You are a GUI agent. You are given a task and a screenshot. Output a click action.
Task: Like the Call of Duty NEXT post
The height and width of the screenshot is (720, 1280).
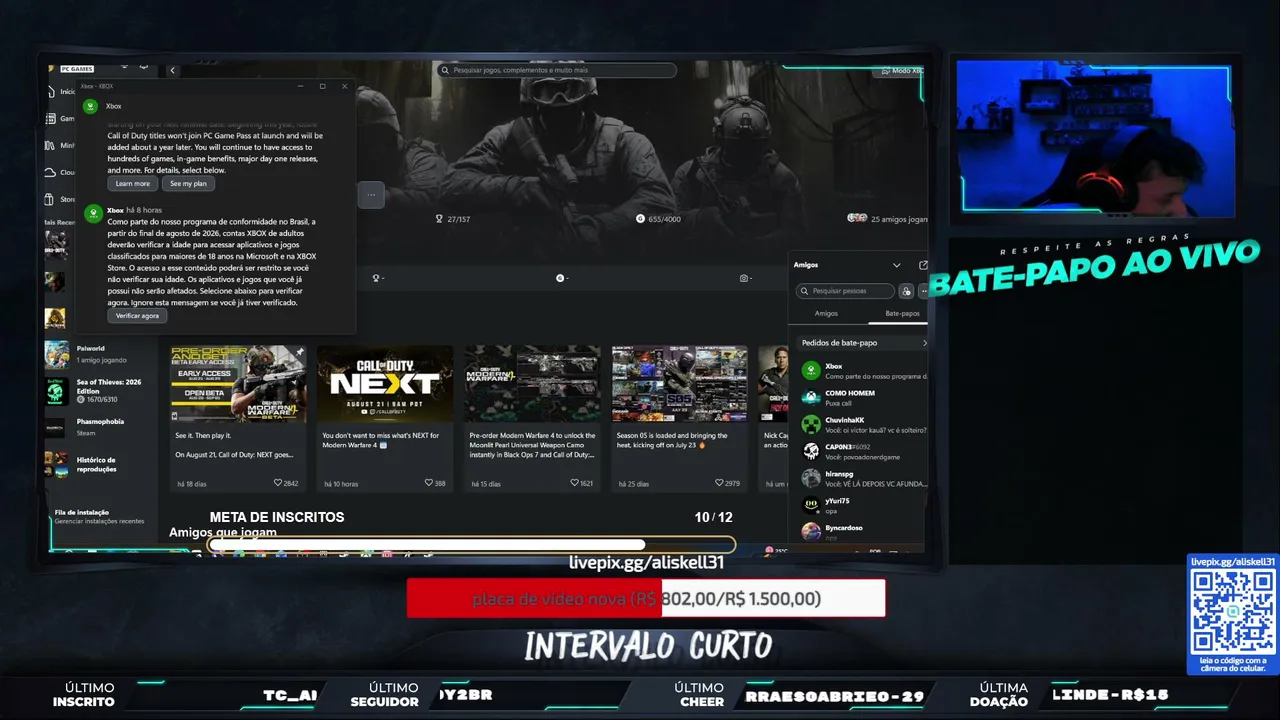428,483
